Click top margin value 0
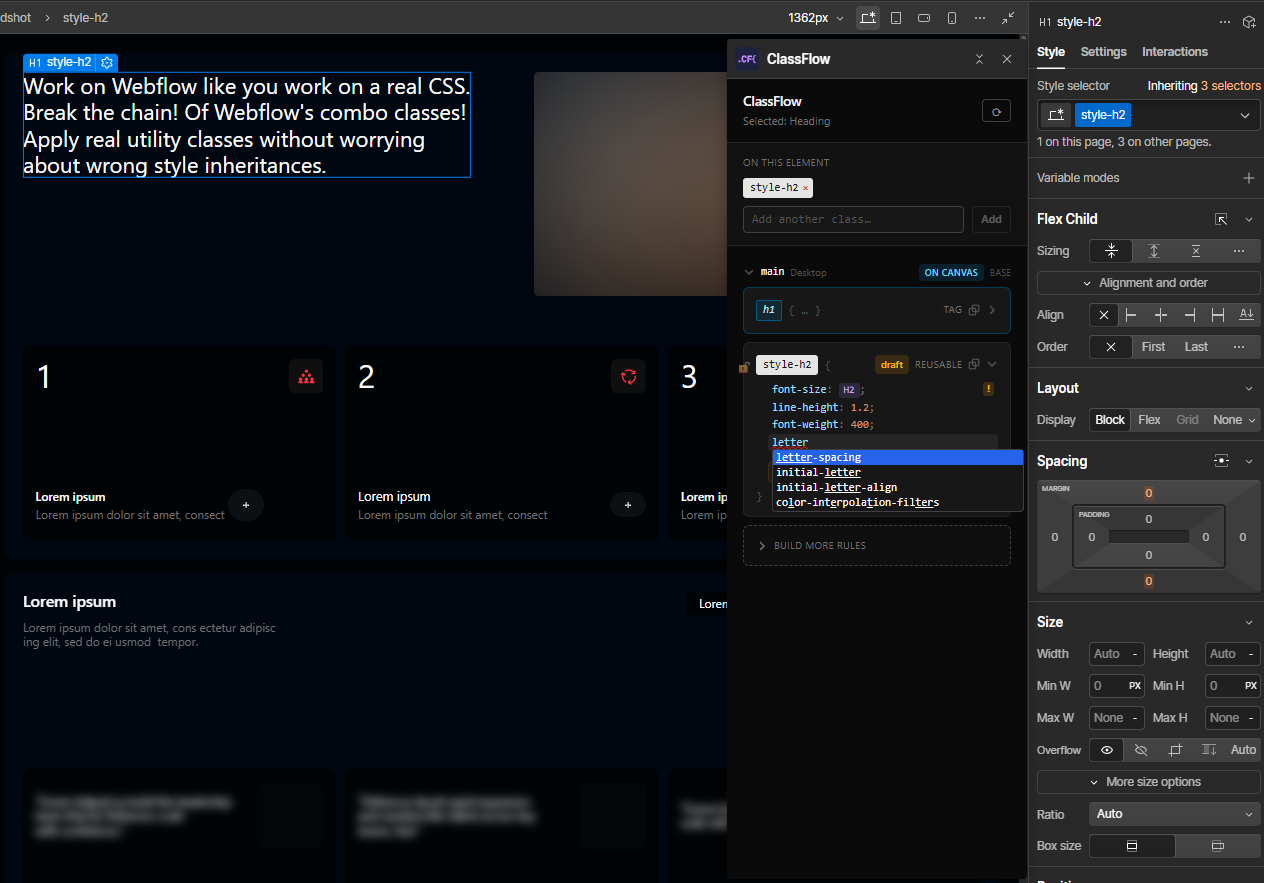 tap(1149, 493)
